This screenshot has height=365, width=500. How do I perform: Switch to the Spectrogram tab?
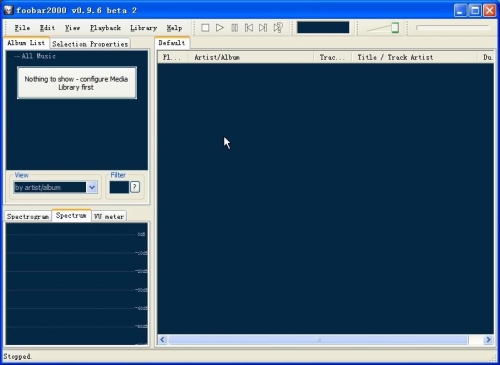[28, 216]
